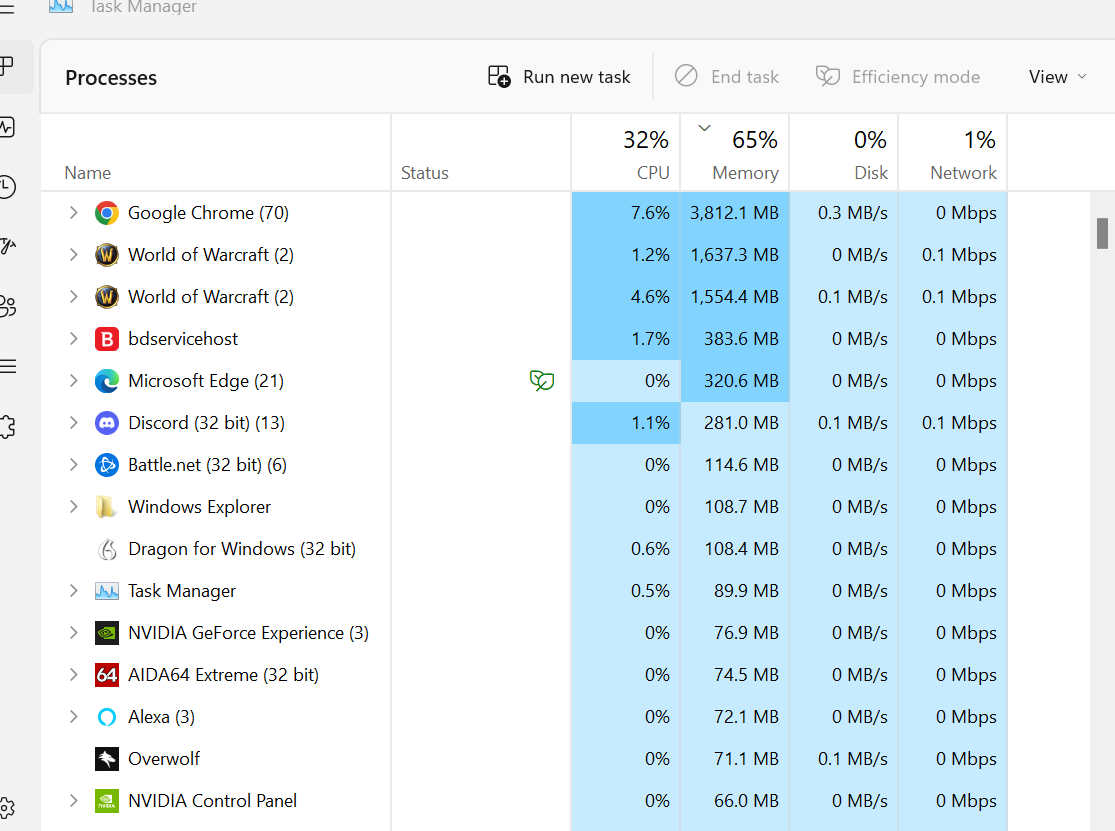Sort processes by the Network column
The height and width of the screenshot is (831, 1115).
coord(953,153)
